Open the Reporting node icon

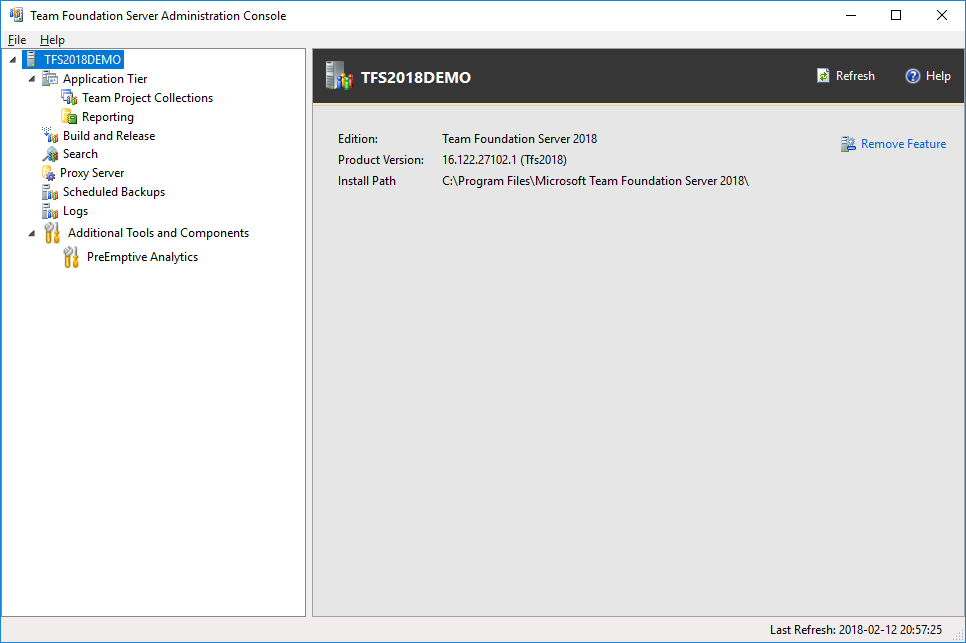[x=69, y=116]
